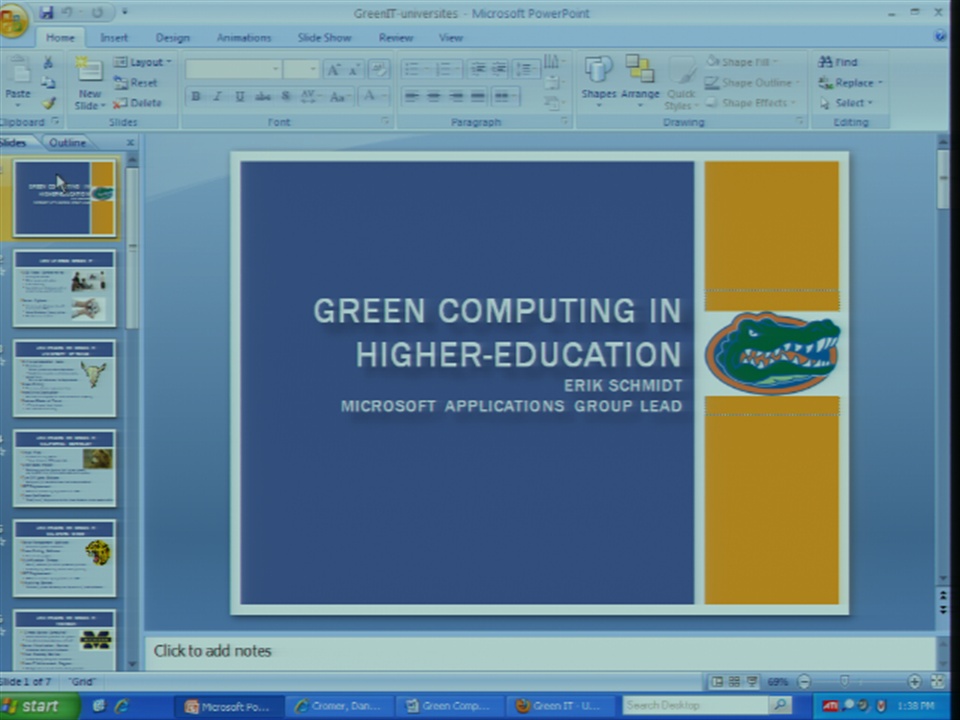Click the Windows start button
Viewport: 960px width, 720px height.
(40, 707)
